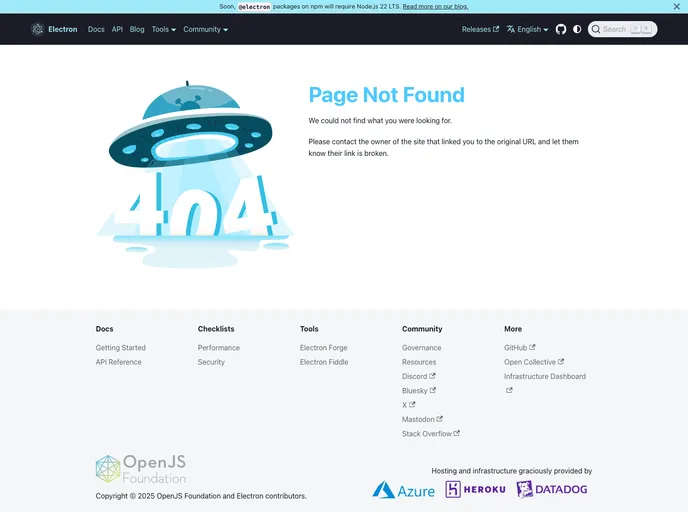This screenshot has width=688, height=512.
Task: Open Electron Forge footer link
Action: [323, 347]
